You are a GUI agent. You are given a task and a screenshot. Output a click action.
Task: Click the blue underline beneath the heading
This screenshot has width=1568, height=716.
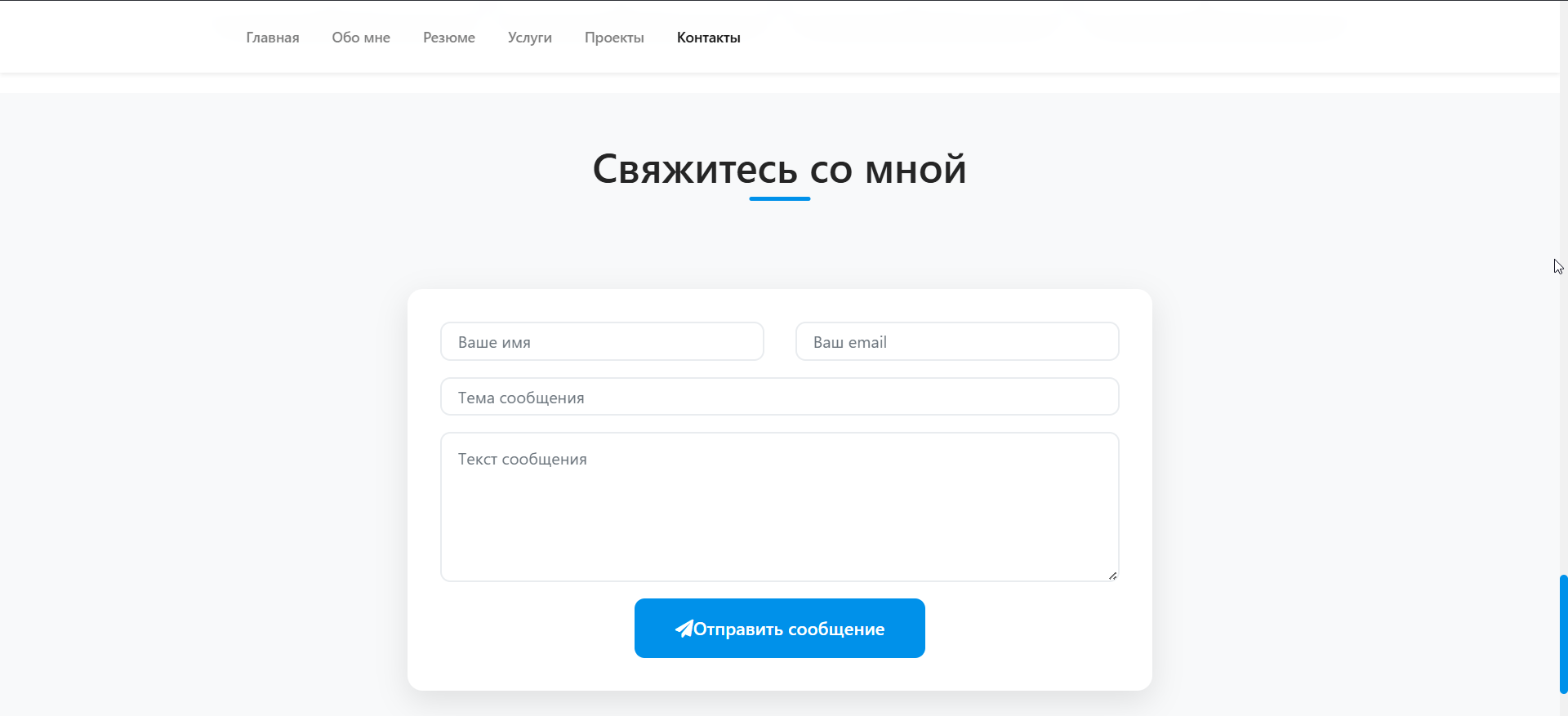click(x=779, y=198)
